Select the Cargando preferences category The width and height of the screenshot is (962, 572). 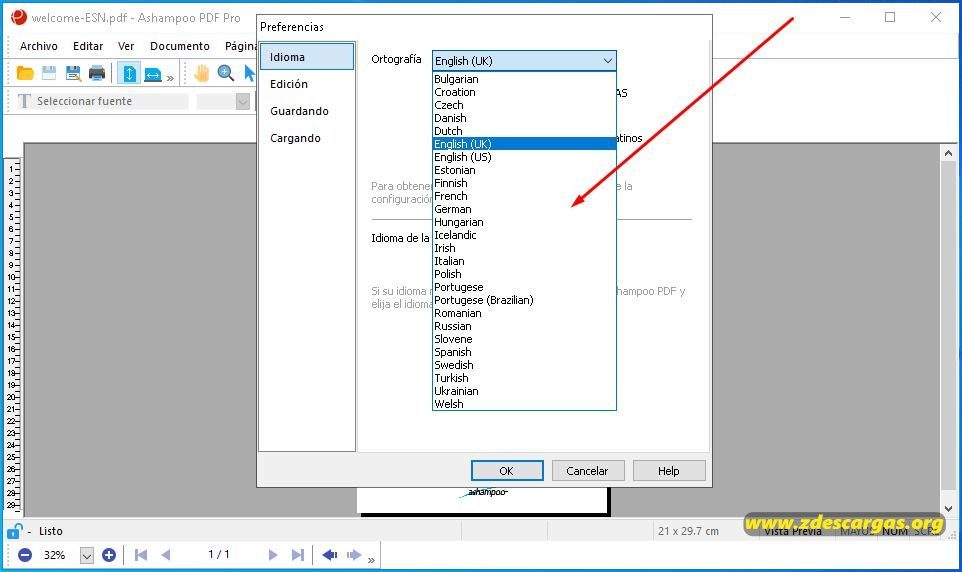[307, 138]
